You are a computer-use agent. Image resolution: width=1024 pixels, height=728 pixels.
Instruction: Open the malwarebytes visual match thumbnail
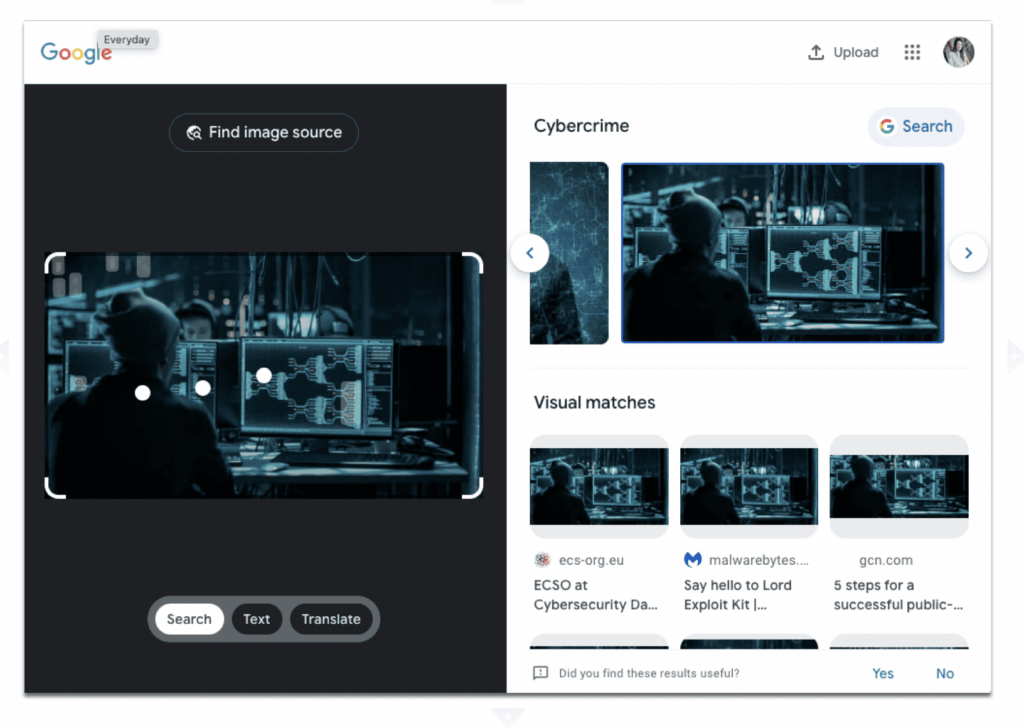click(748, 486)
